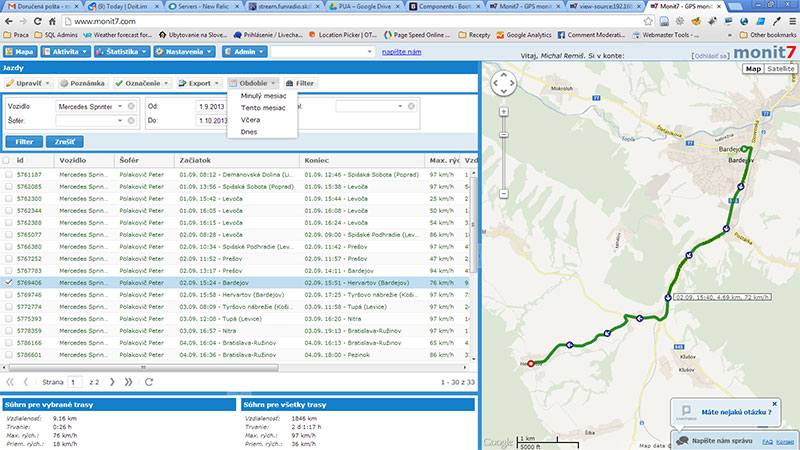Jump to last page of results

(128, 382)
